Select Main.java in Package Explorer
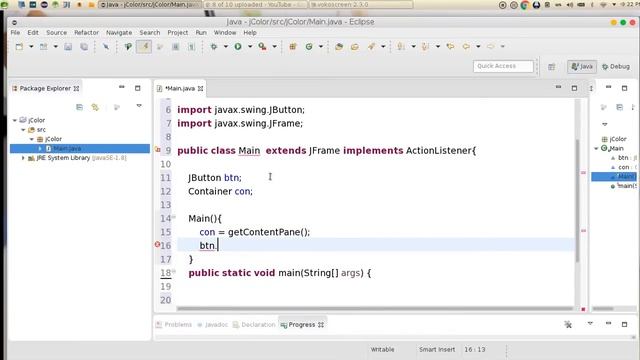640x360 pixels. pyautogui.click(x=80, y=148)
